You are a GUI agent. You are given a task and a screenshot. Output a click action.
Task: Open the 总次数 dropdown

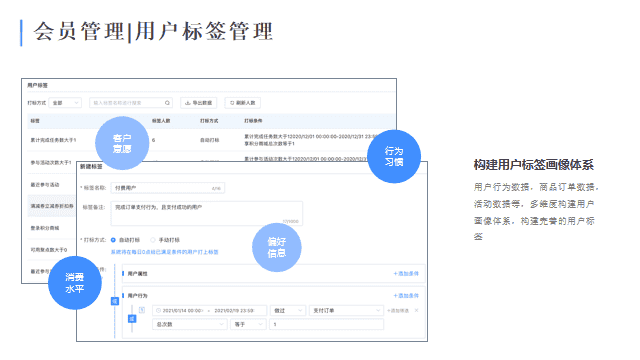click(x=190, y=324)
